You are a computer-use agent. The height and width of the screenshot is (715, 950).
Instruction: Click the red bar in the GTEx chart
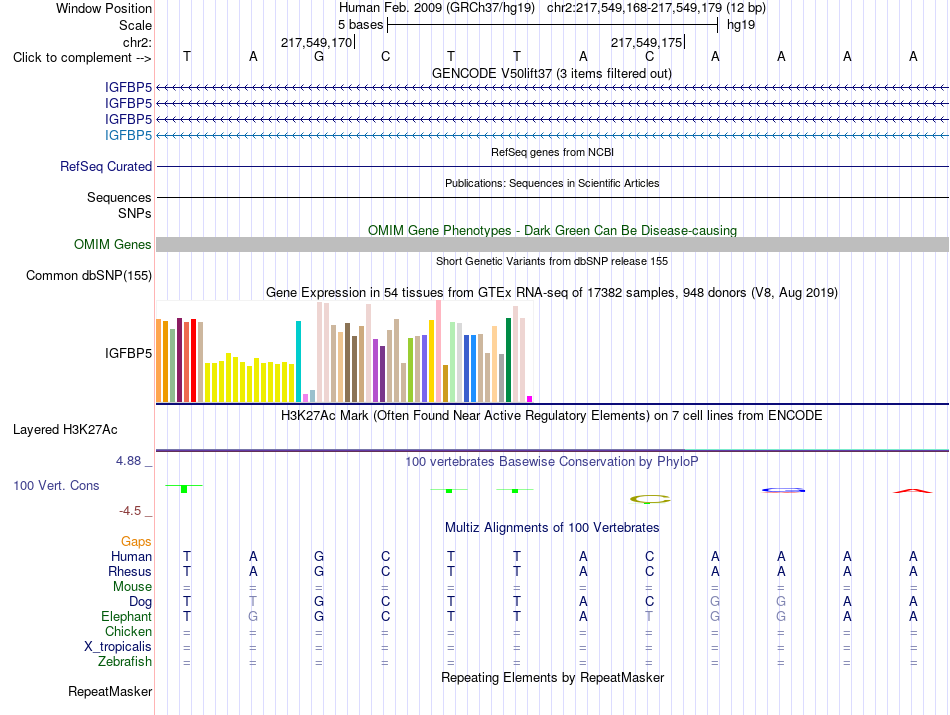(x=193, y=360)
